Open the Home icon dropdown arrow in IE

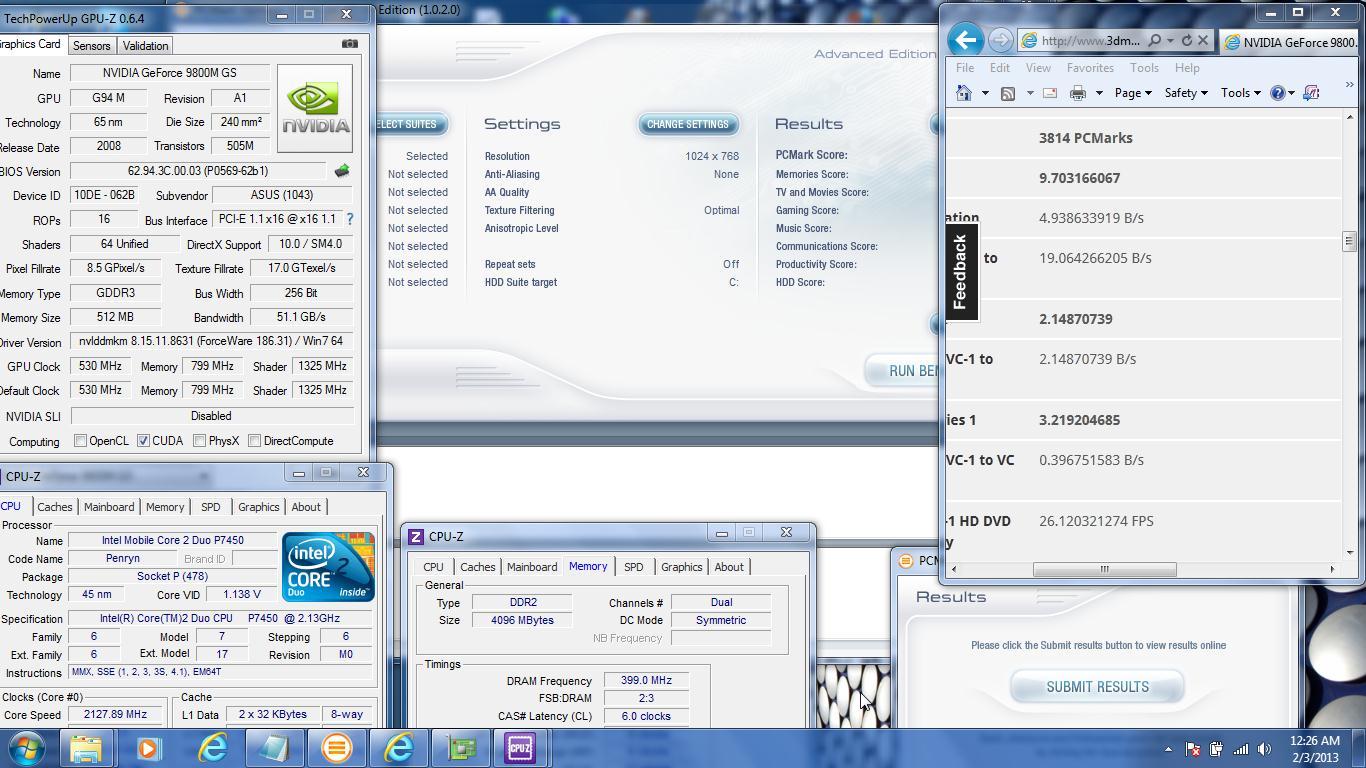coord(985,94)
